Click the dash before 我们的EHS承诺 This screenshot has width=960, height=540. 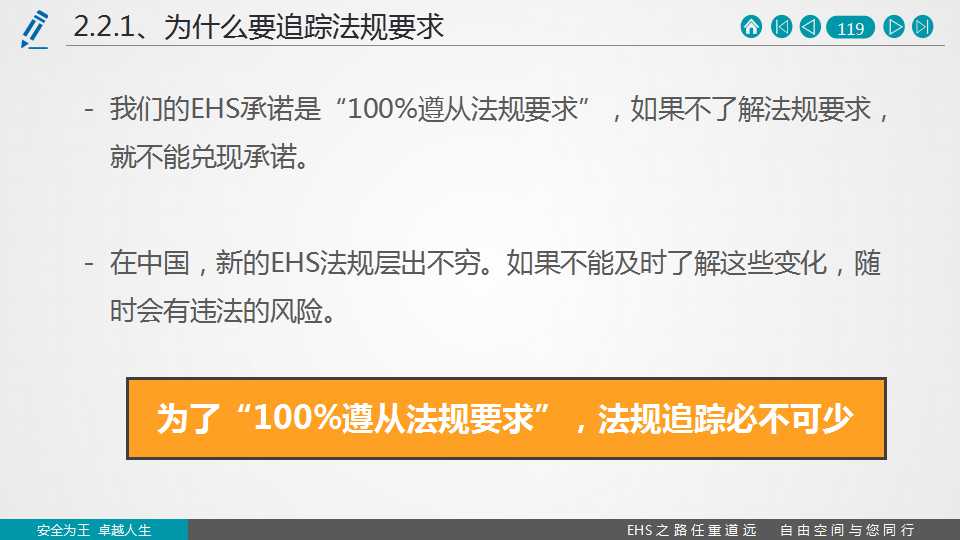[89, 111]
